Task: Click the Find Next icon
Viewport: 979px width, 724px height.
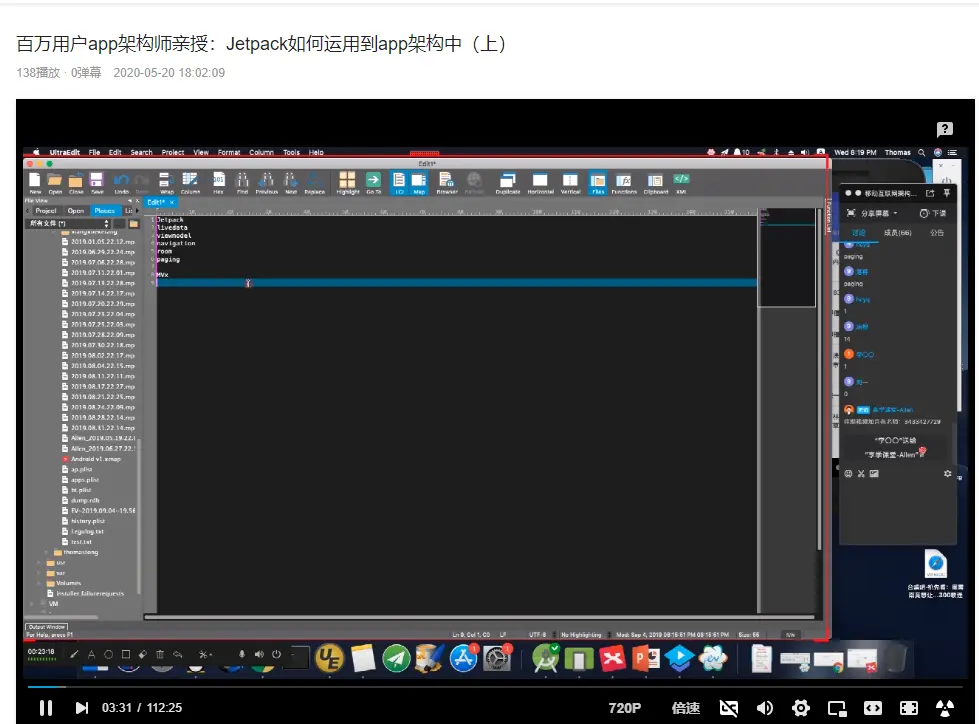Action: (291, 183)
